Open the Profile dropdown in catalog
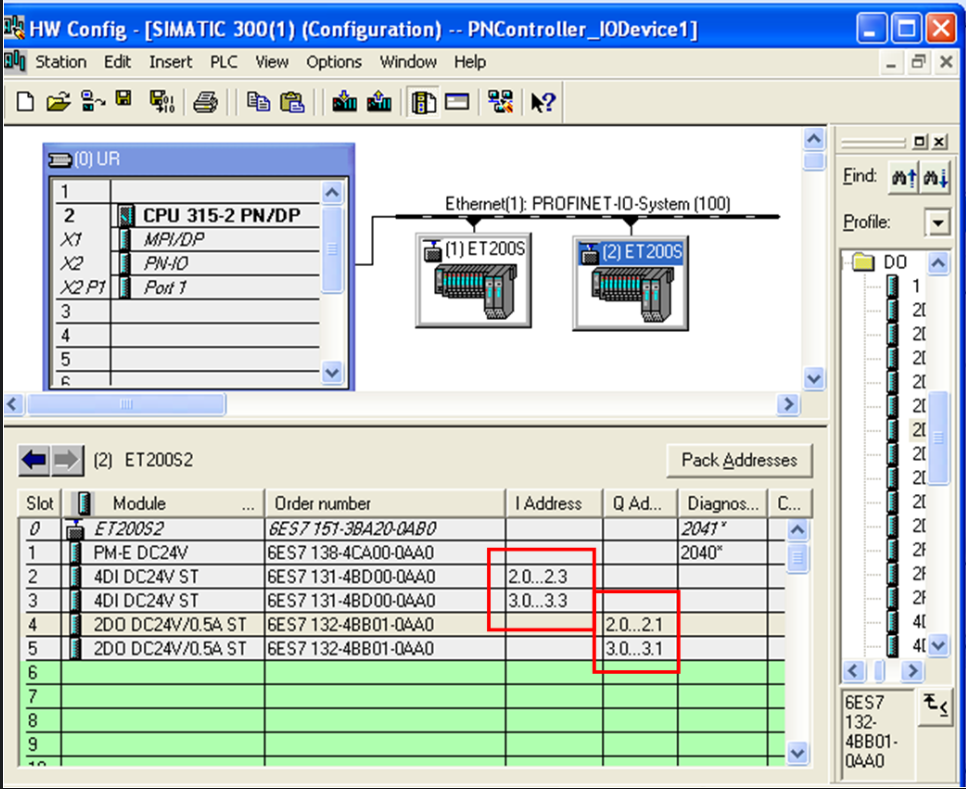966x789 pixels. tap(938, 222)
